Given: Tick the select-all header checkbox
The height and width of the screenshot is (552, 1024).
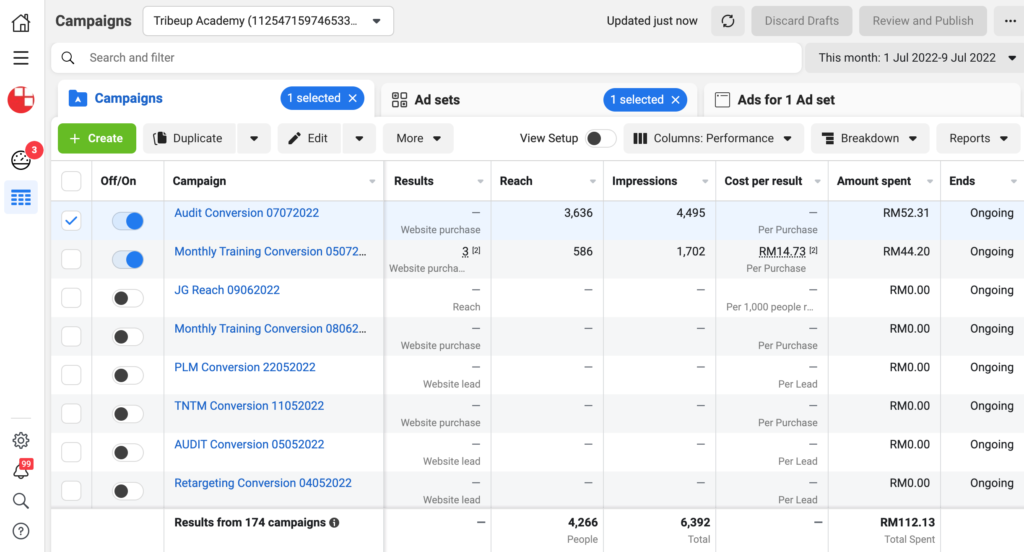Looking at the screenshot, I should pyautogui.click(x=71, y=181).
